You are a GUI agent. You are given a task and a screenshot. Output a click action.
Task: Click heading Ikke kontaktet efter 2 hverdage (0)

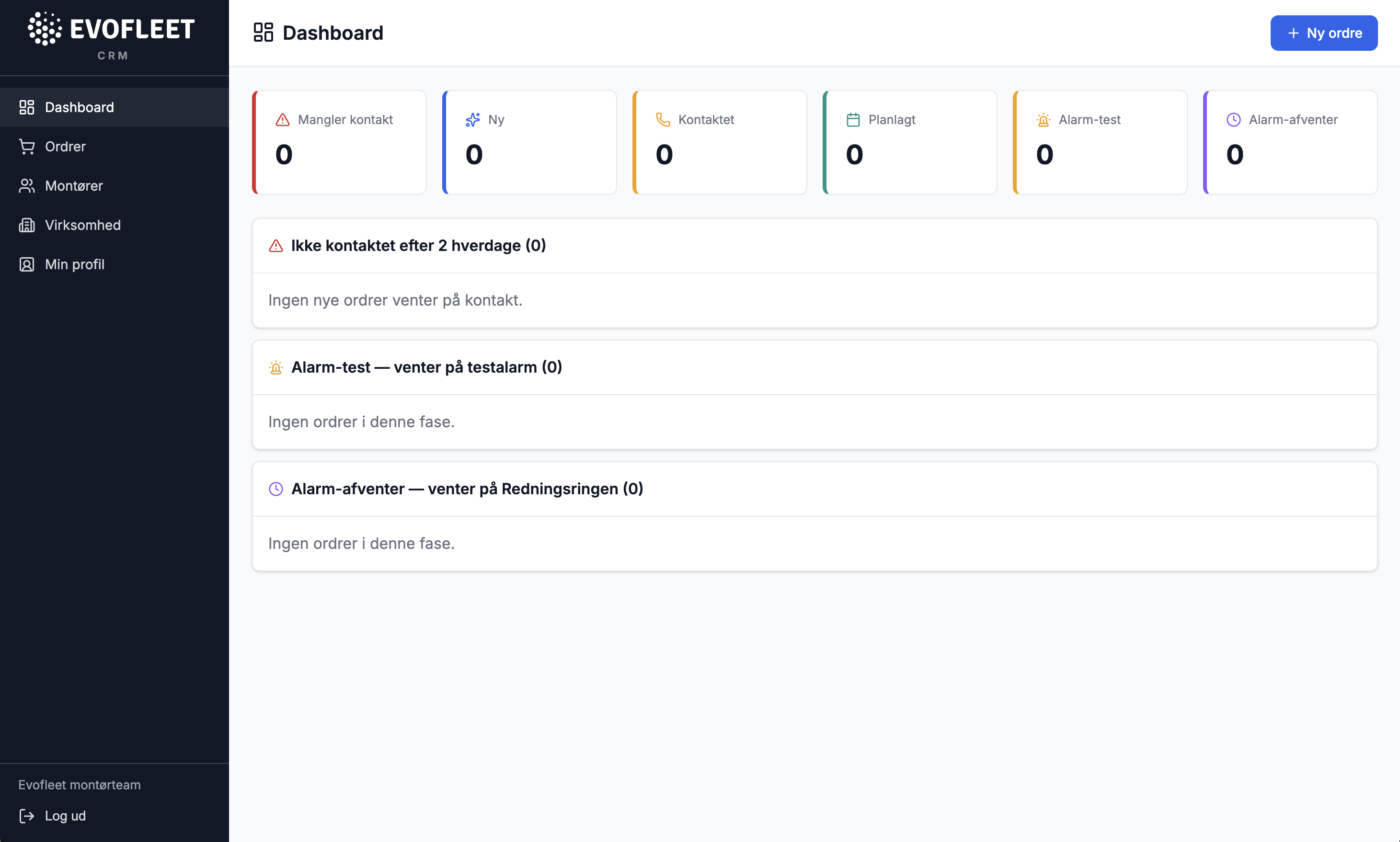(418, 246)
